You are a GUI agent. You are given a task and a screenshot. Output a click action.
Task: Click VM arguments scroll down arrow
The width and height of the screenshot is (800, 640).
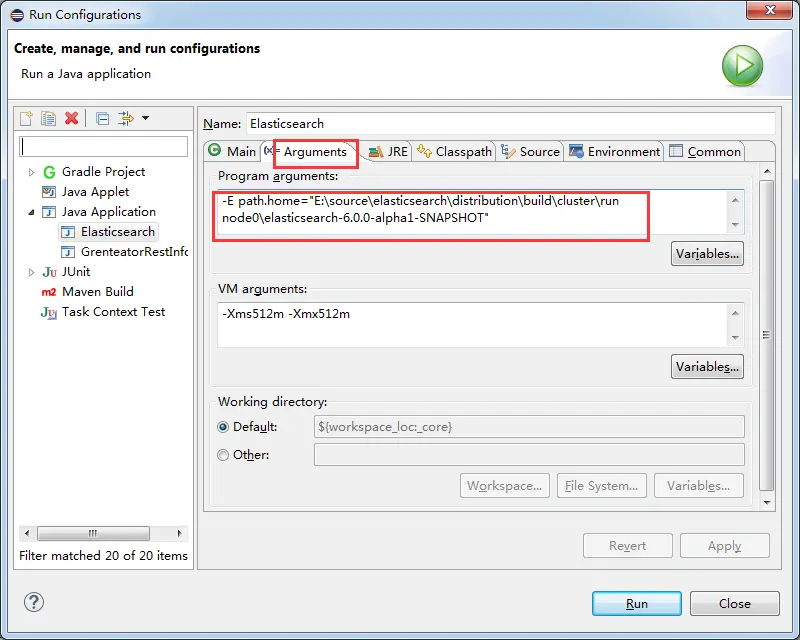[x=735, y=337]
